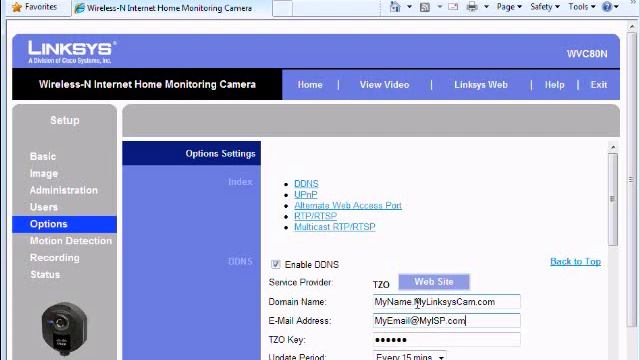Jump to the UPnP index link

click(x=305, y=195)
